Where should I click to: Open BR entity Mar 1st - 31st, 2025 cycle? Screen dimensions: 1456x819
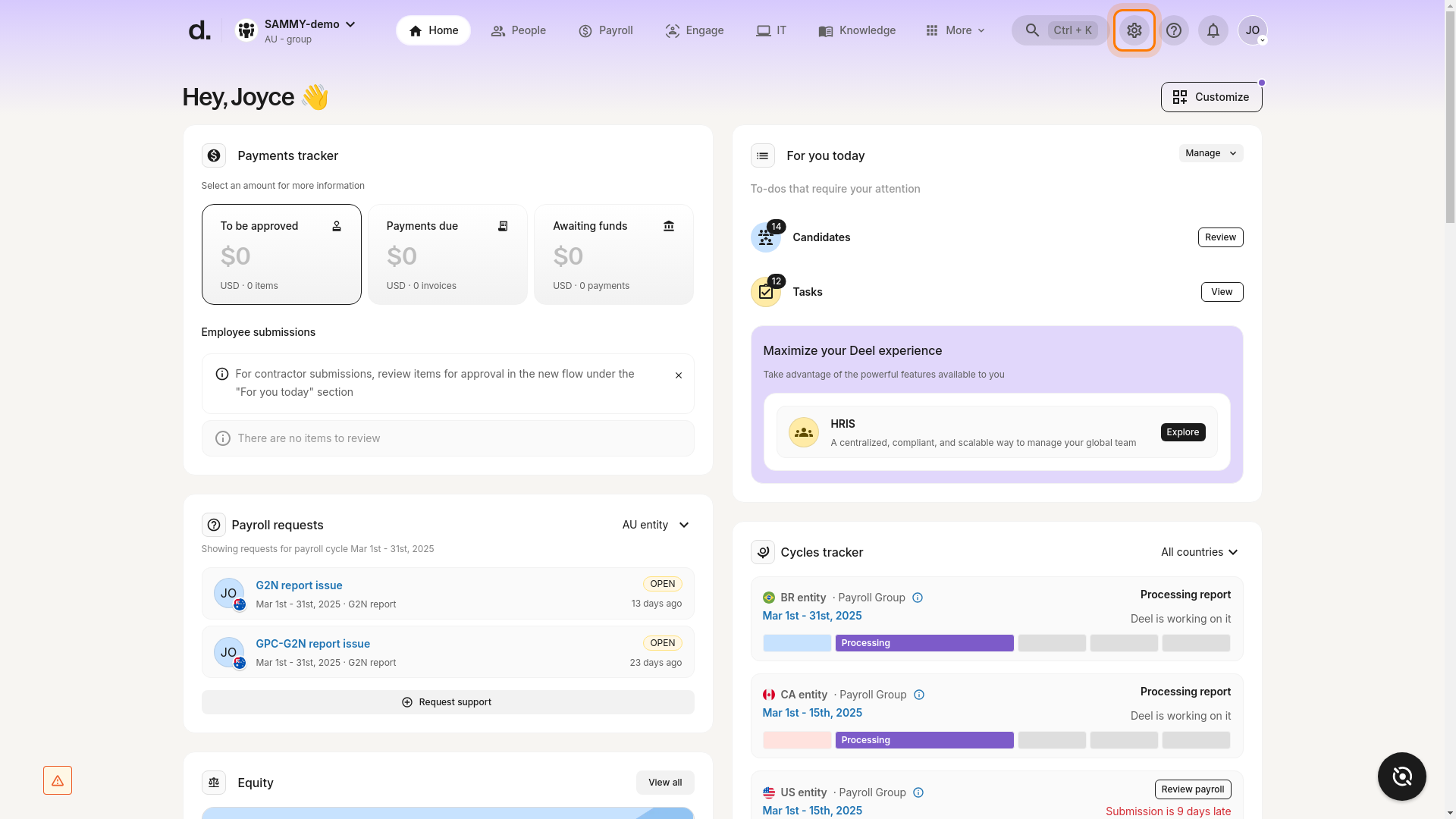tap(811, 616)
